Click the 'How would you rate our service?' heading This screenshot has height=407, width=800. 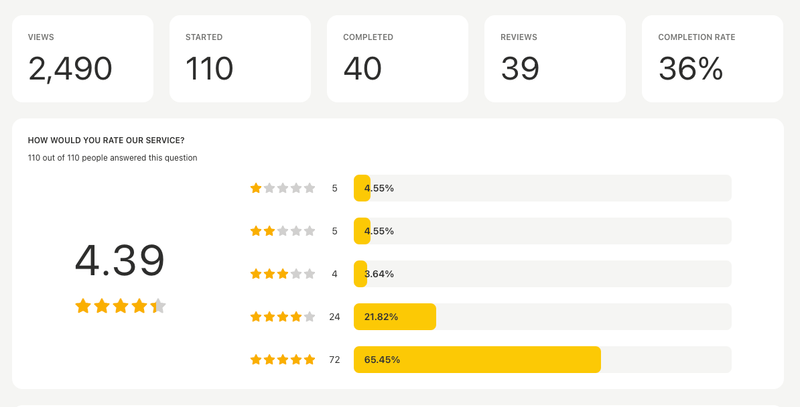click(106, 140)
